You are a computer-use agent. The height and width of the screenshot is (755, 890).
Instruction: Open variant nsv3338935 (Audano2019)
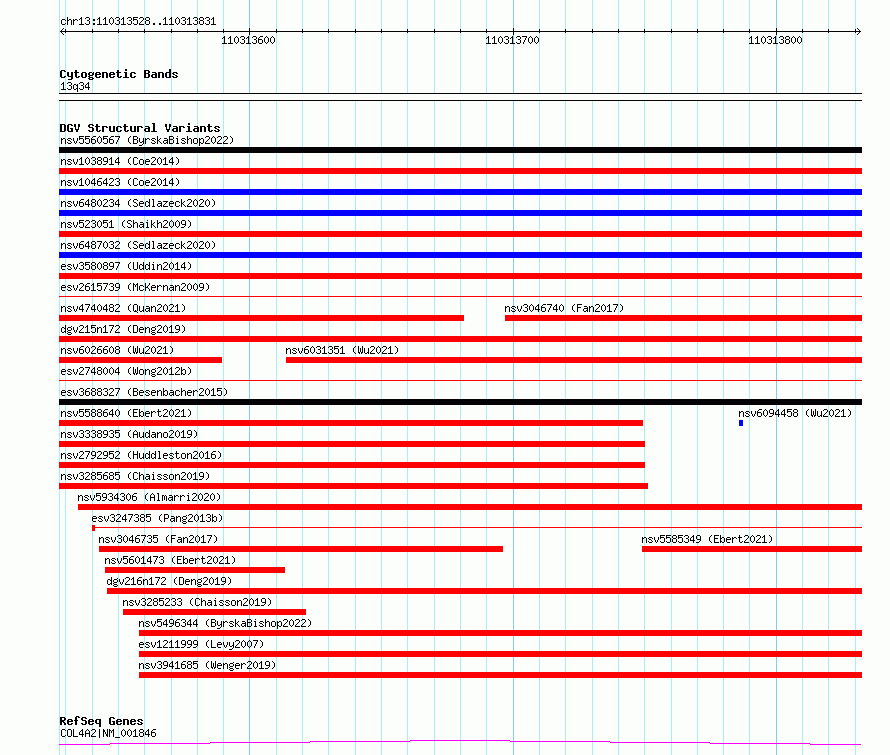[129, 434]
